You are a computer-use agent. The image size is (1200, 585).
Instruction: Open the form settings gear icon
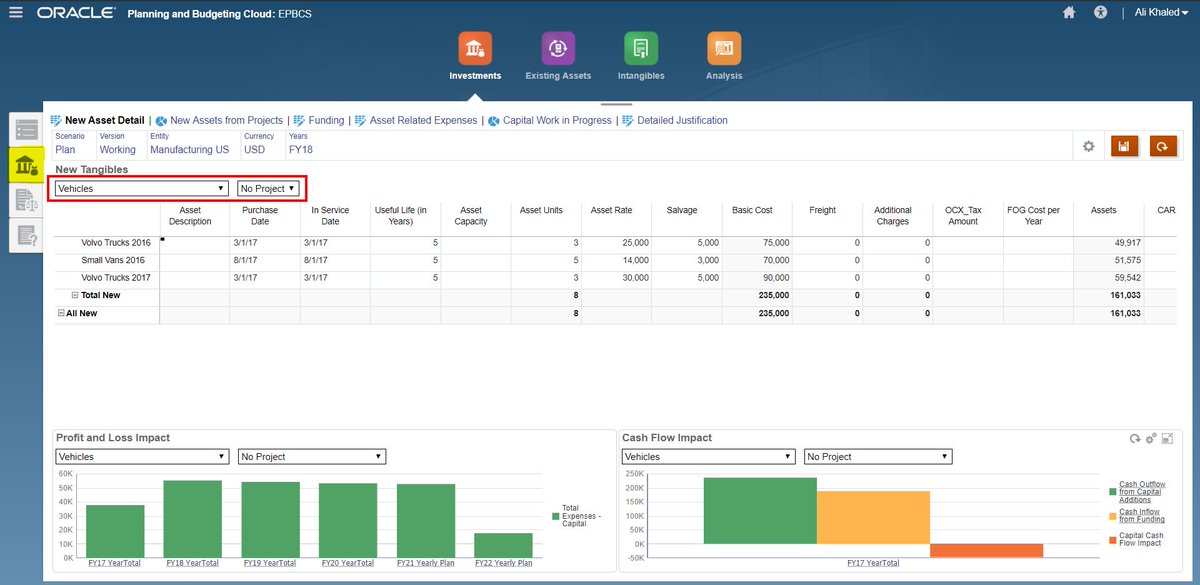(1089, 147)
